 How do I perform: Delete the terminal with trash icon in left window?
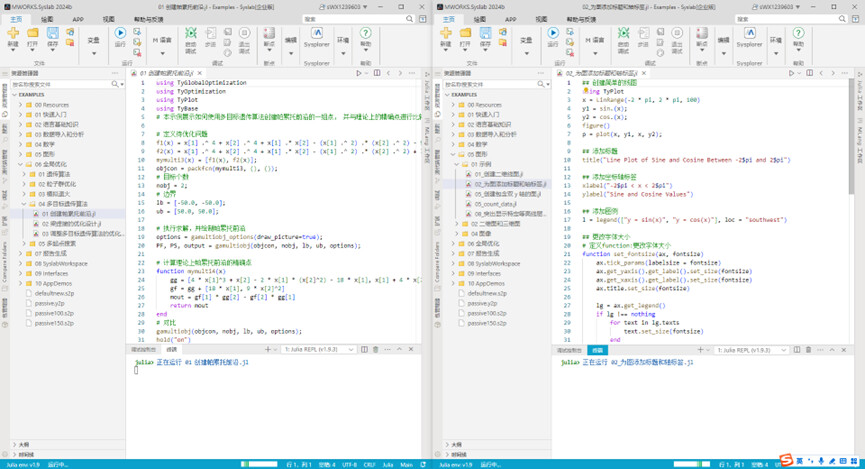[x=376, y=349]
